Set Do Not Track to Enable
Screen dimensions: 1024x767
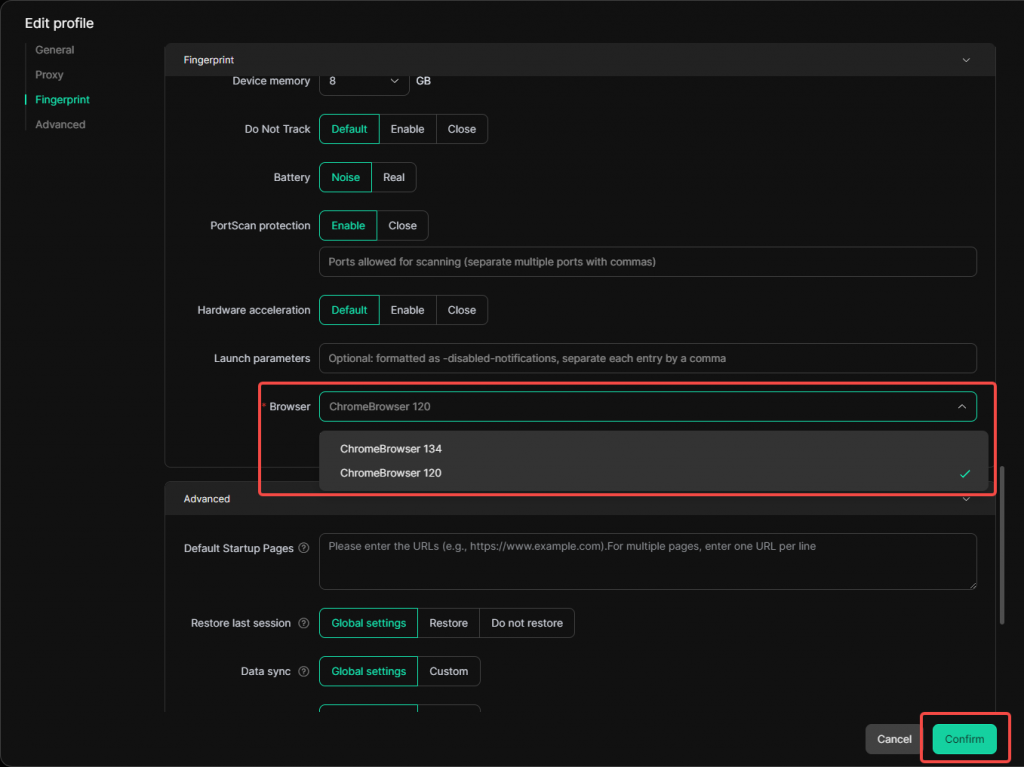[407, 129]
